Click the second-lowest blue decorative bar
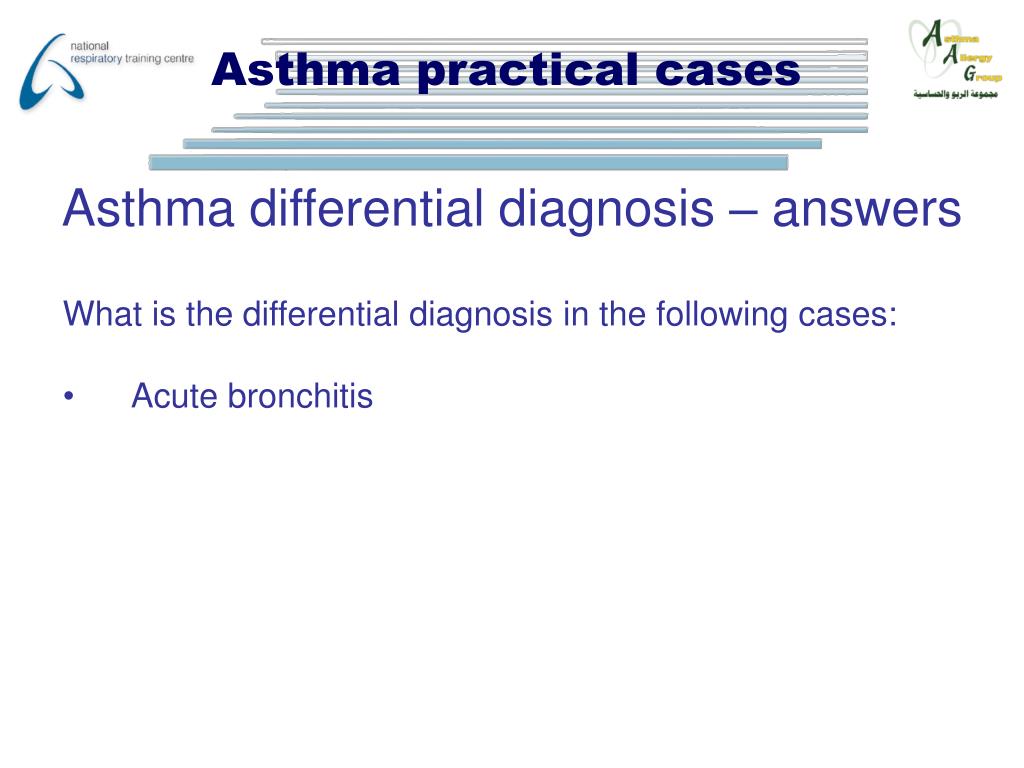This screenshot has height=768, width=1024. [x=502, y=144]
